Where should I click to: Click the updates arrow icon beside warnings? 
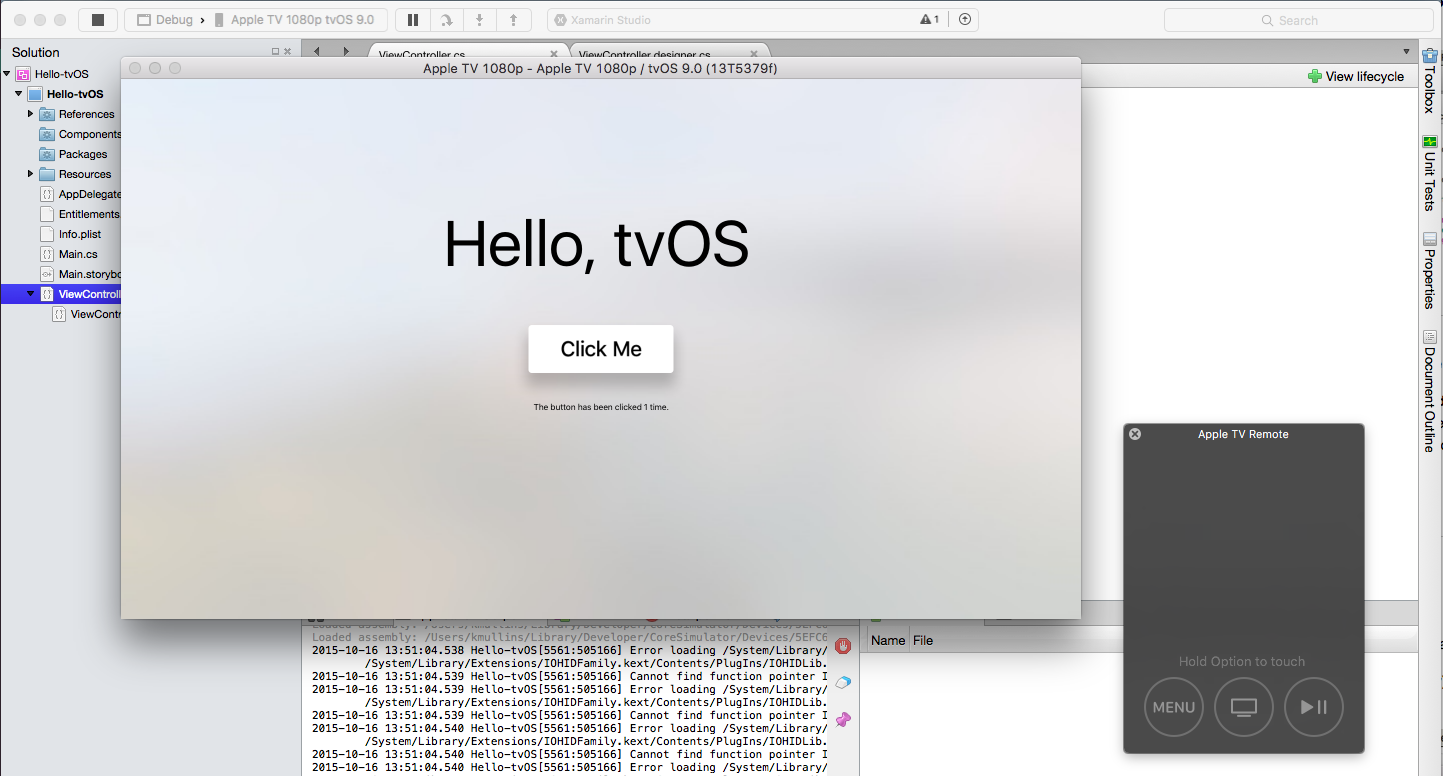[x=964, y=20]
